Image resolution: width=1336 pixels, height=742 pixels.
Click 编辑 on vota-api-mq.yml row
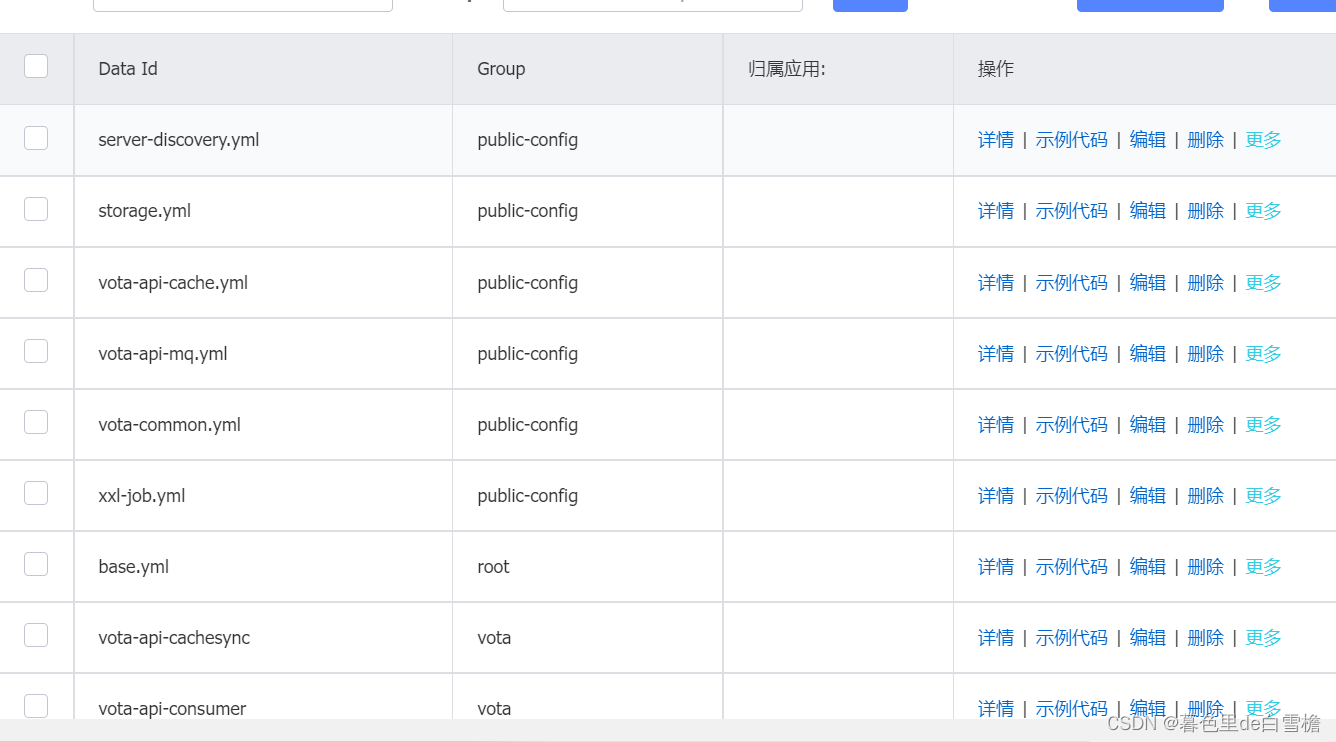coord(1148,354)
